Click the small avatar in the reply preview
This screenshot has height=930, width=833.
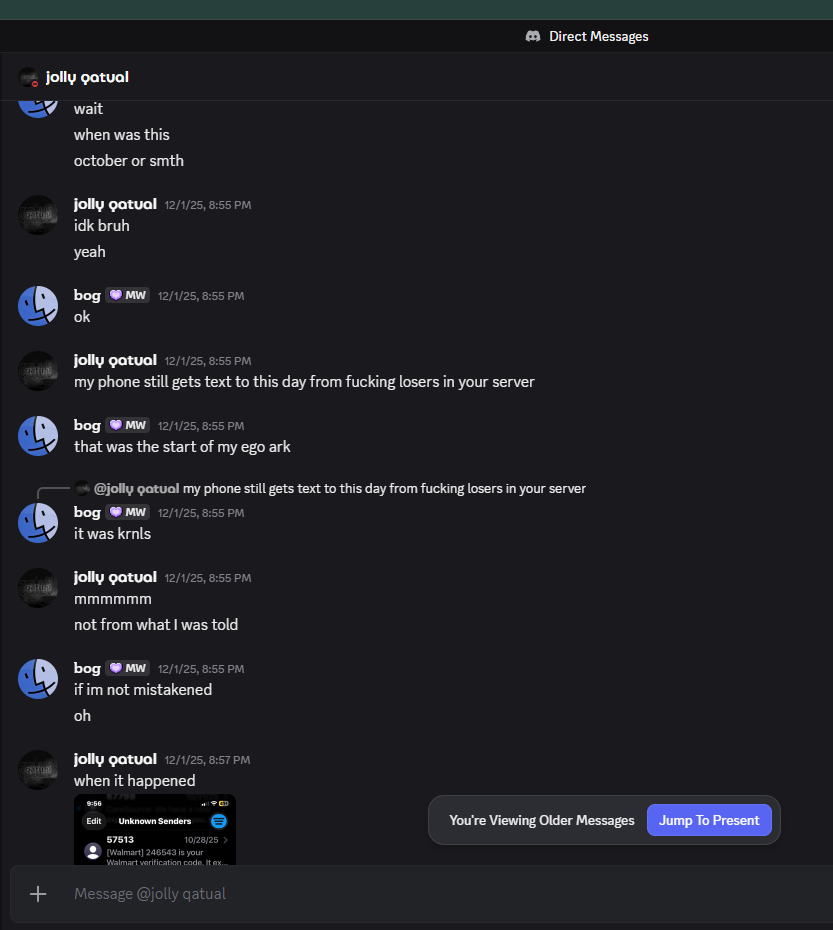click(82, 488)
